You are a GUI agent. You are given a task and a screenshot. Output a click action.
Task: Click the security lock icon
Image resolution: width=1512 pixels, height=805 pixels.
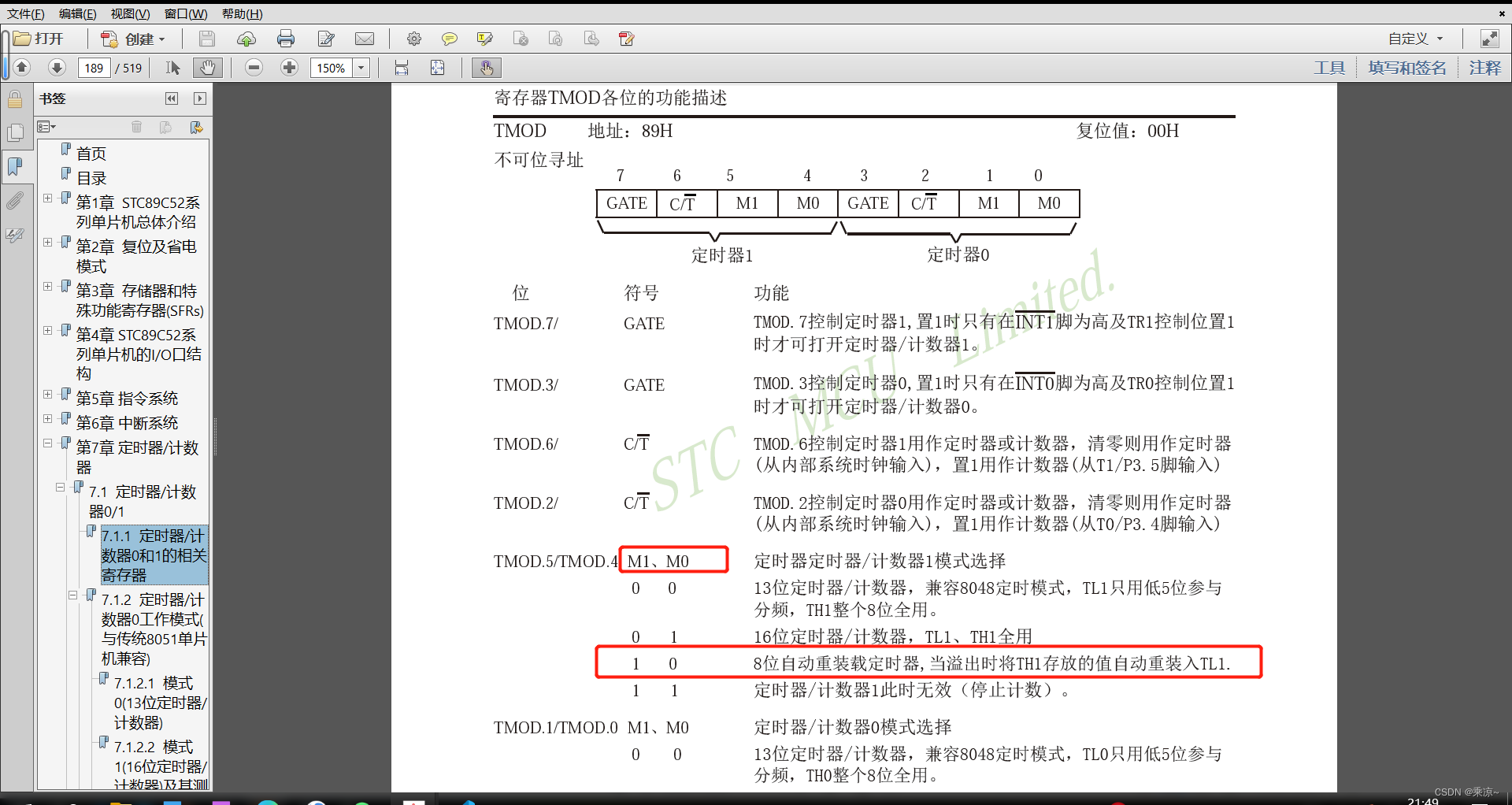point(15,99)
